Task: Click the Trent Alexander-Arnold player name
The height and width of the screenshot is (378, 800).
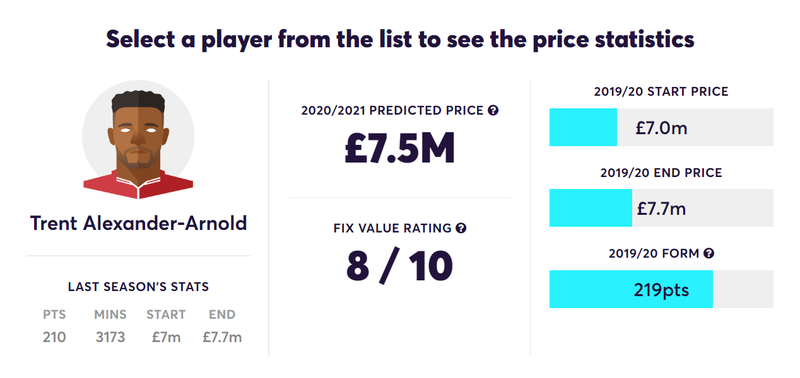Action: pos(138,223)
